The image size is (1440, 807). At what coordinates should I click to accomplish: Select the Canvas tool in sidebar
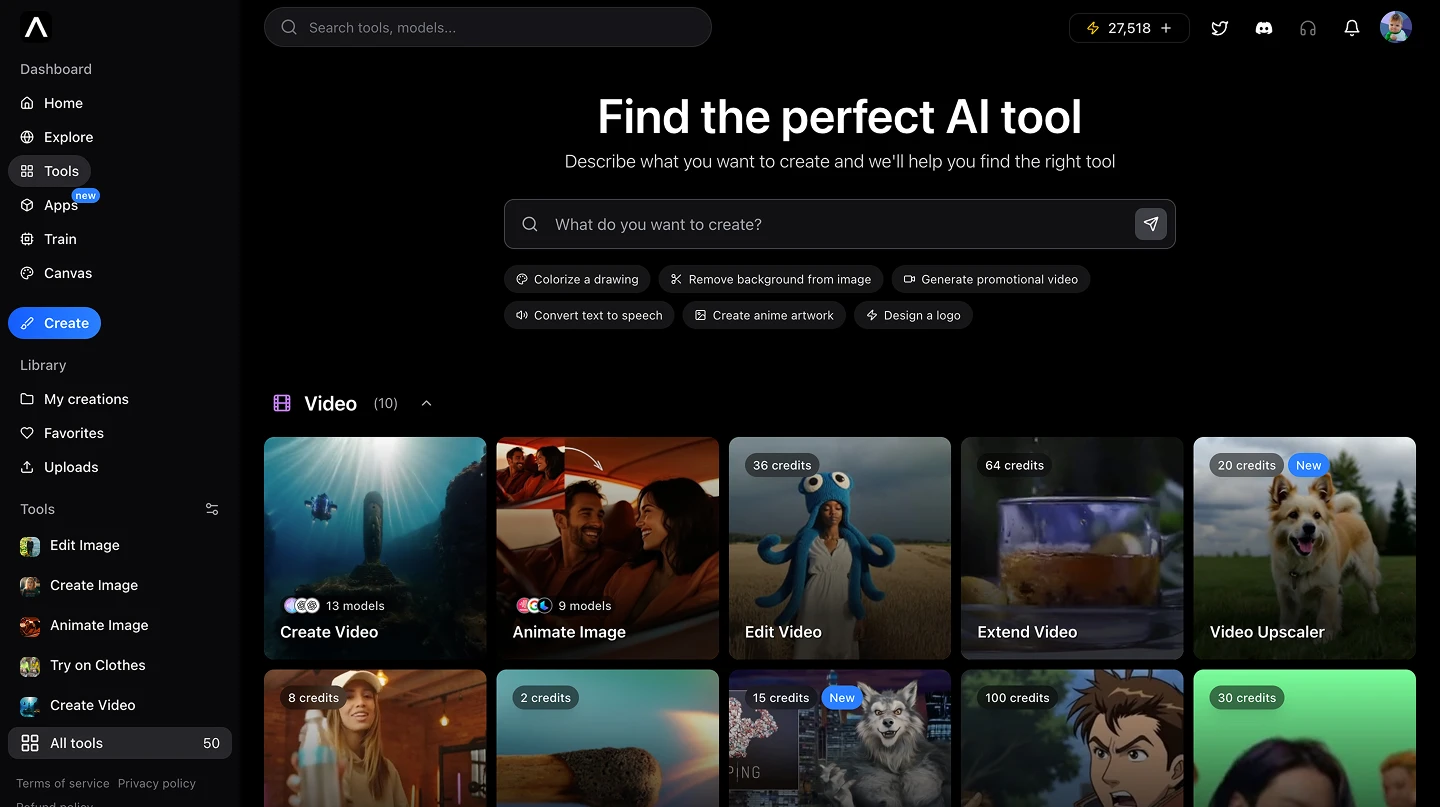[x=67, y=273]
